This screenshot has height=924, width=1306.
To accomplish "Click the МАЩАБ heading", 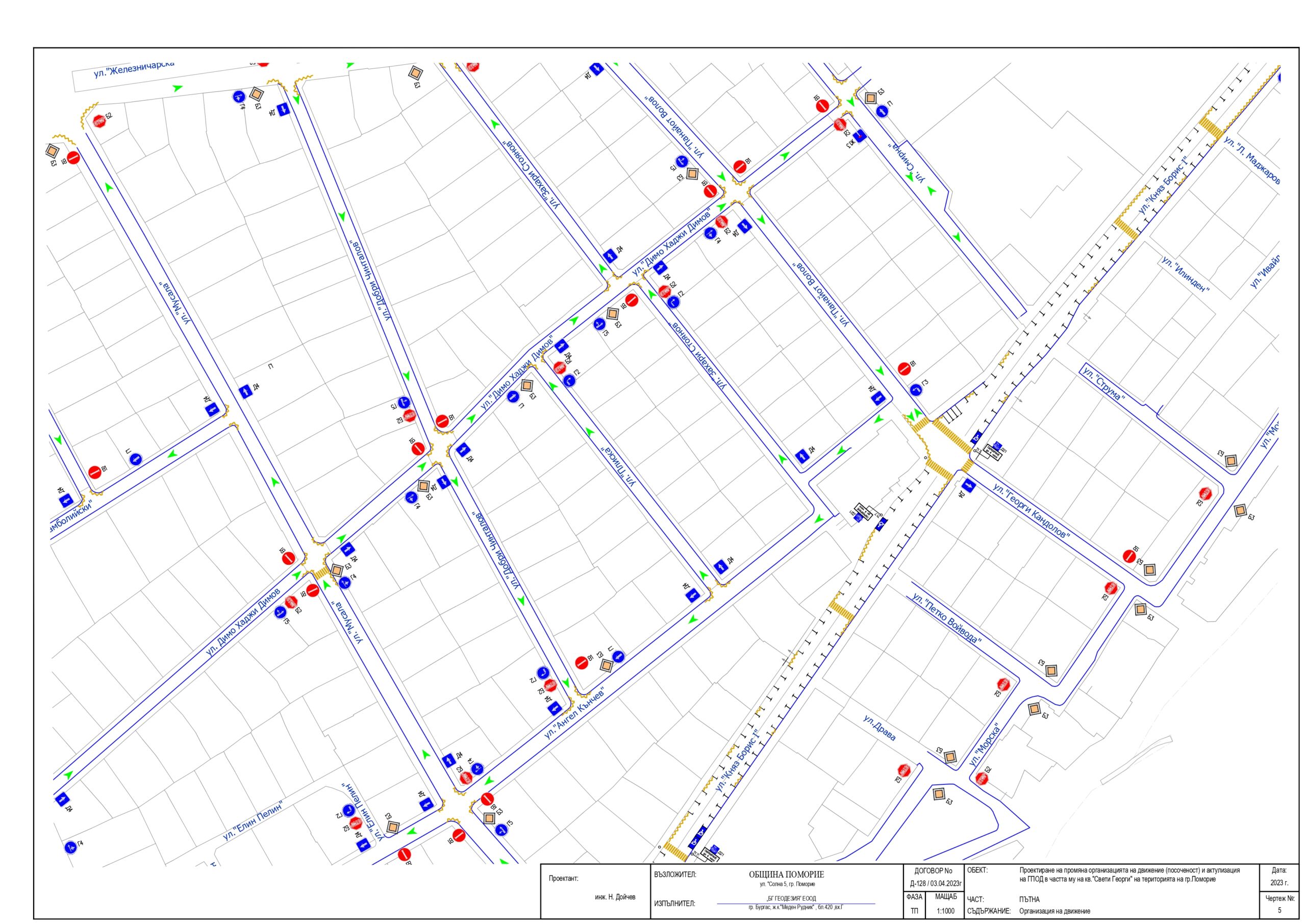I will coord(945,896).
